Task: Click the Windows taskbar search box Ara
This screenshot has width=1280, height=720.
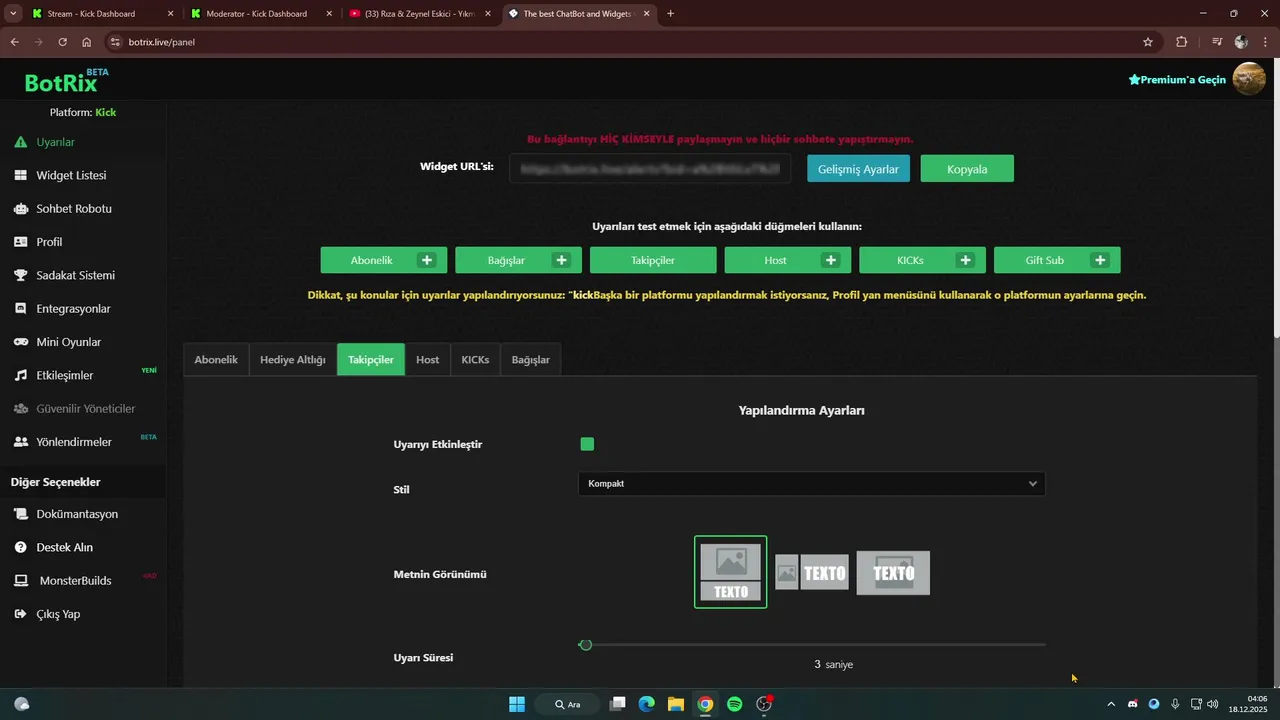Action: [568, 704]
